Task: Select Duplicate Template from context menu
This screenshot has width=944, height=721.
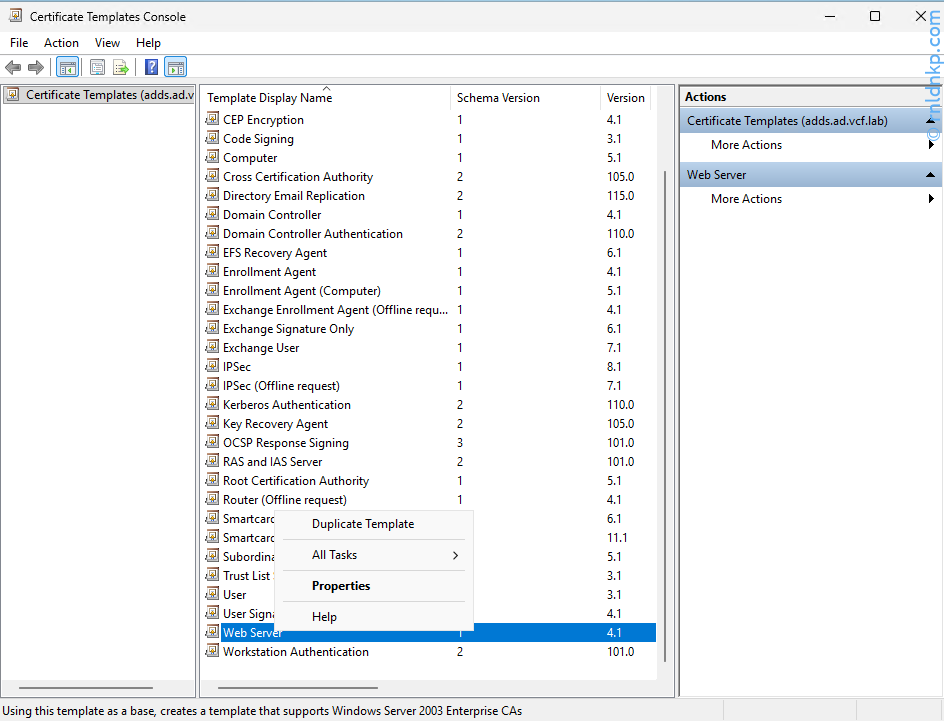Action: 362,524
